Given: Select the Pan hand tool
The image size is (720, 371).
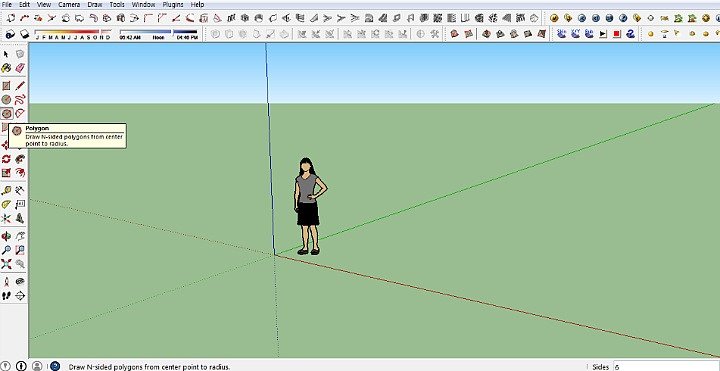Looking at the screenshot, I should 20,236.
